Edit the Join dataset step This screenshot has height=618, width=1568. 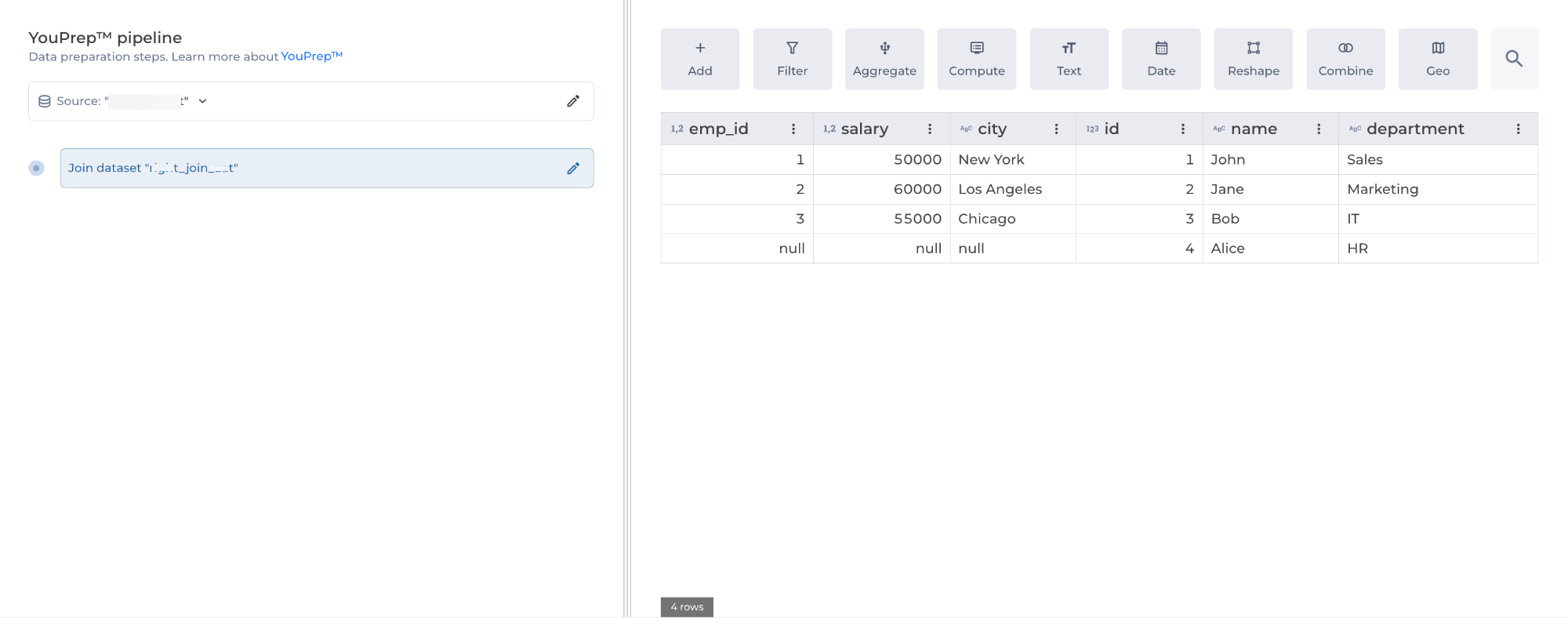click(x=573, y=169)
